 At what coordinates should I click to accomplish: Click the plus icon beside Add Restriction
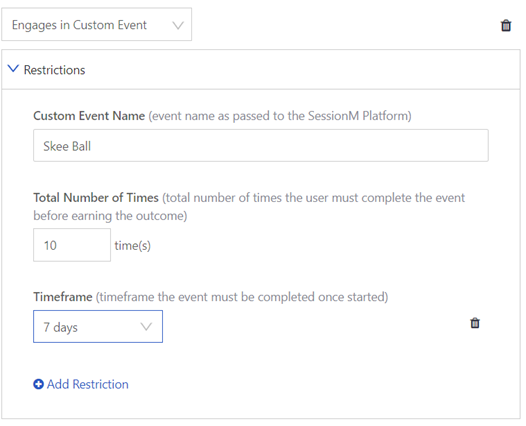pos(38,384)
